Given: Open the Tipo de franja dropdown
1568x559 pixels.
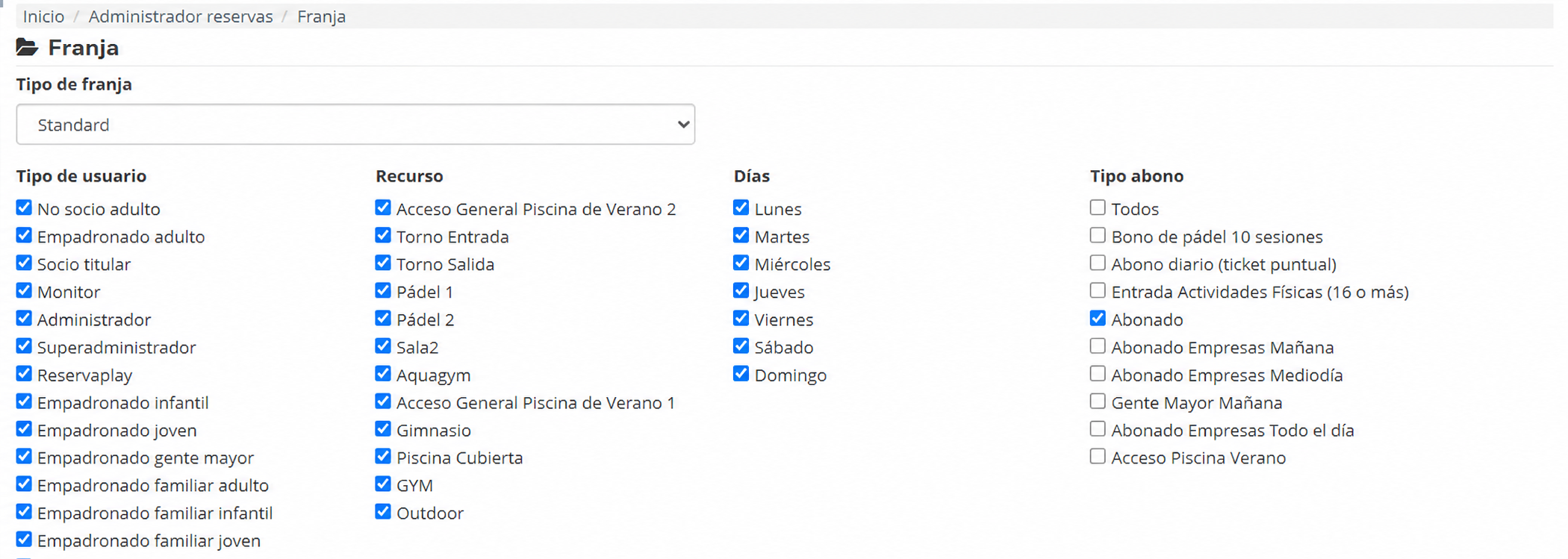Looking at the screenshot, I should [355, 125].
